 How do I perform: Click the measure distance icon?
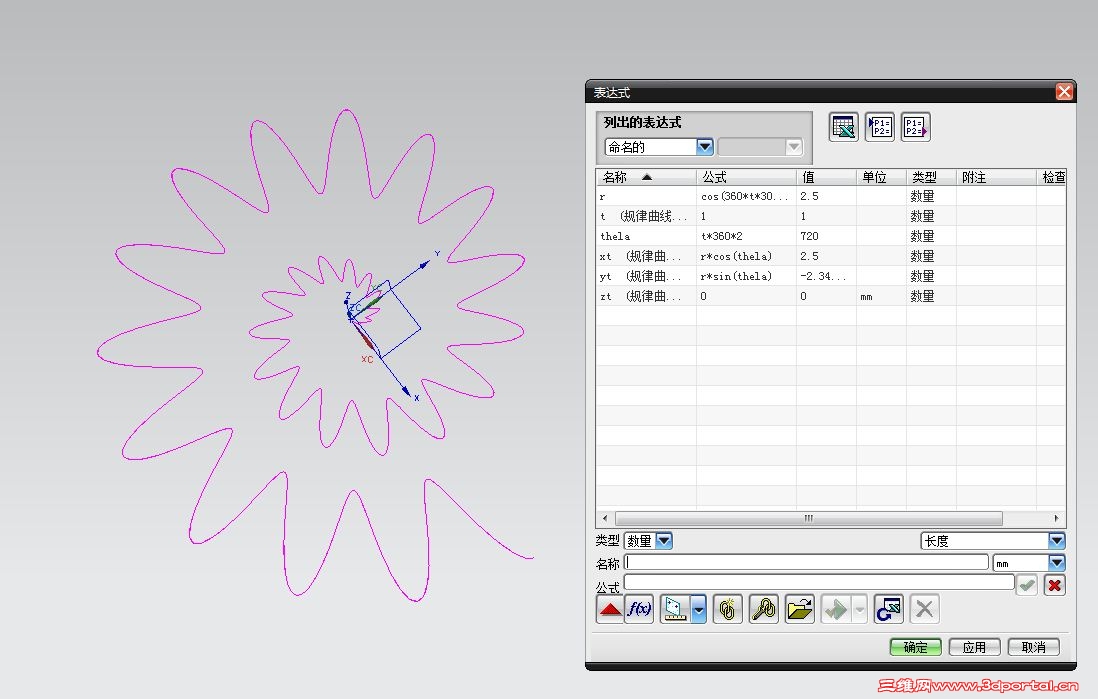[x=675, y=609]
